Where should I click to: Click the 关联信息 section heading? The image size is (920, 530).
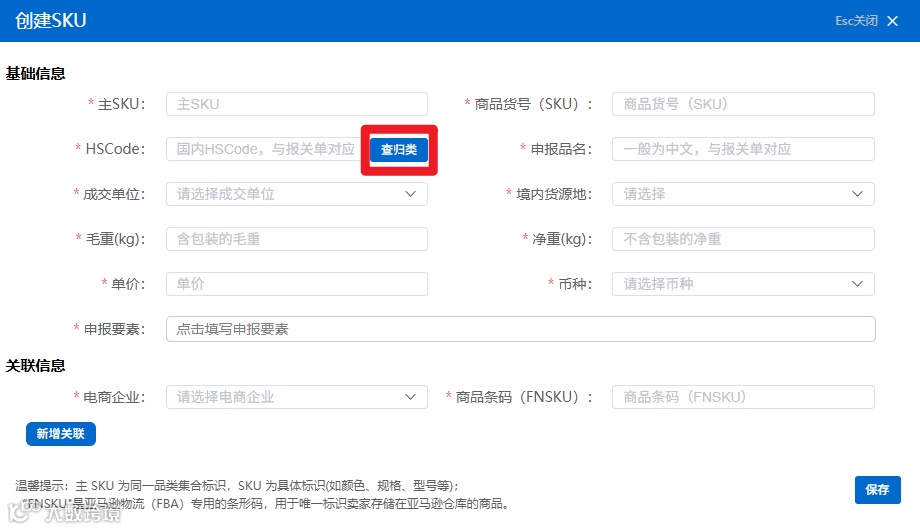(x=35, y=366)
